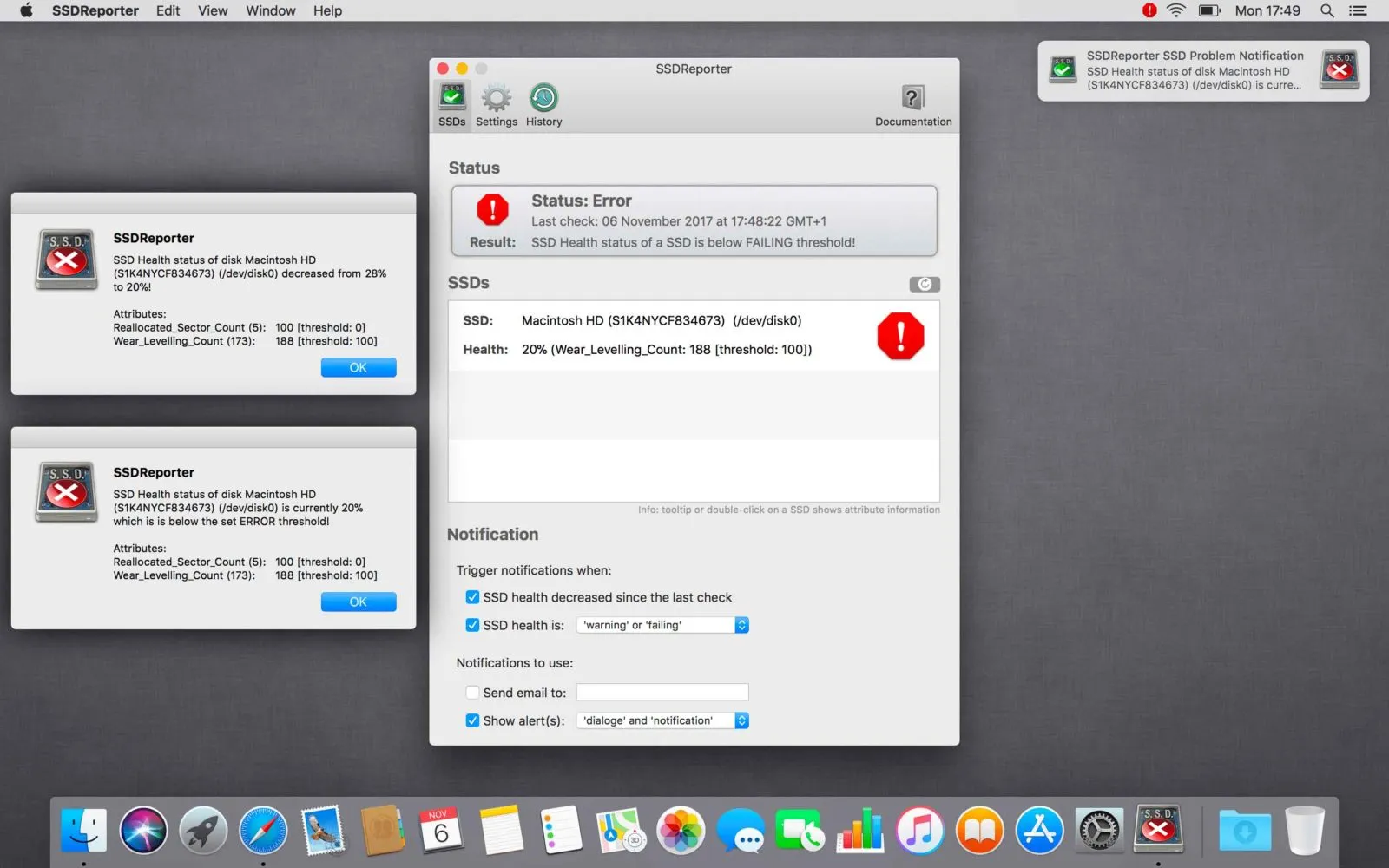Click OK on the ERROR threshold dialog
Viewport: 1389px width, 868px height.
(x=358, y=602)
